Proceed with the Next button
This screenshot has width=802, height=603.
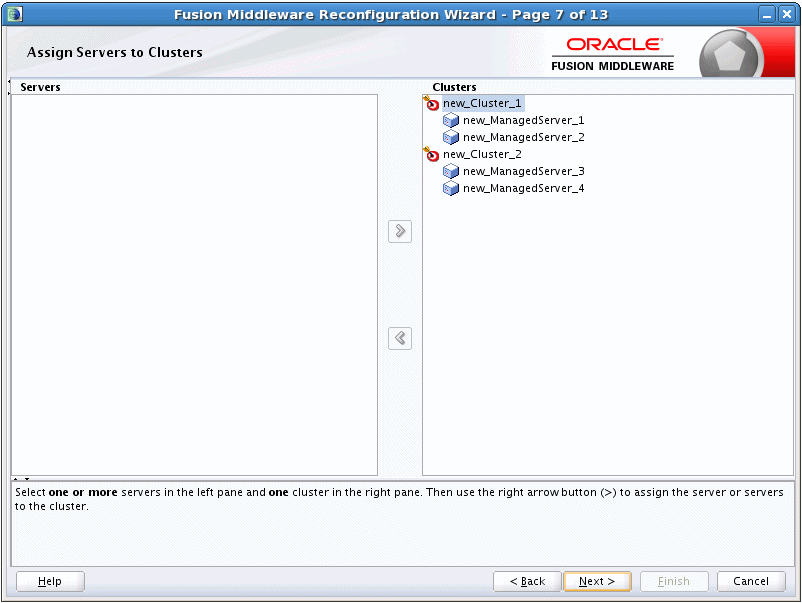597,582
